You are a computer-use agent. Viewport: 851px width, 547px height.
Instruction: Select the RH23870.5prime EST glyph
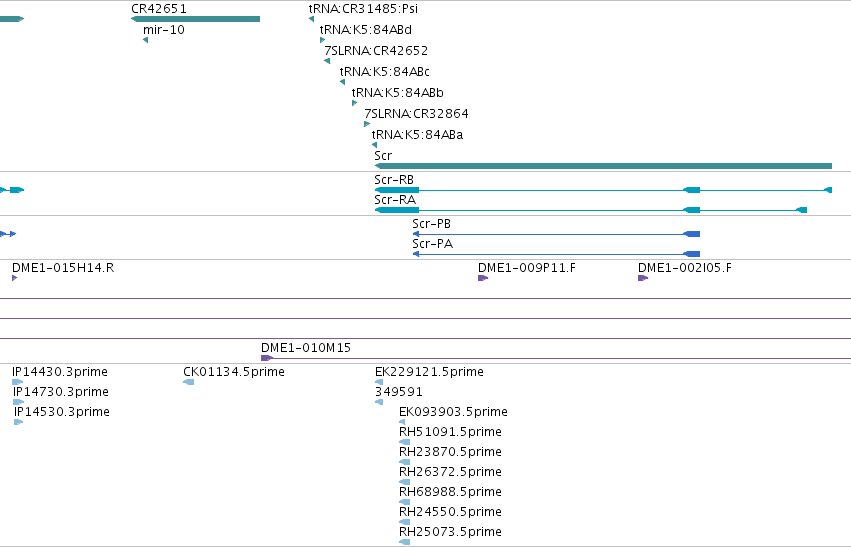click(x=404, y=462)
